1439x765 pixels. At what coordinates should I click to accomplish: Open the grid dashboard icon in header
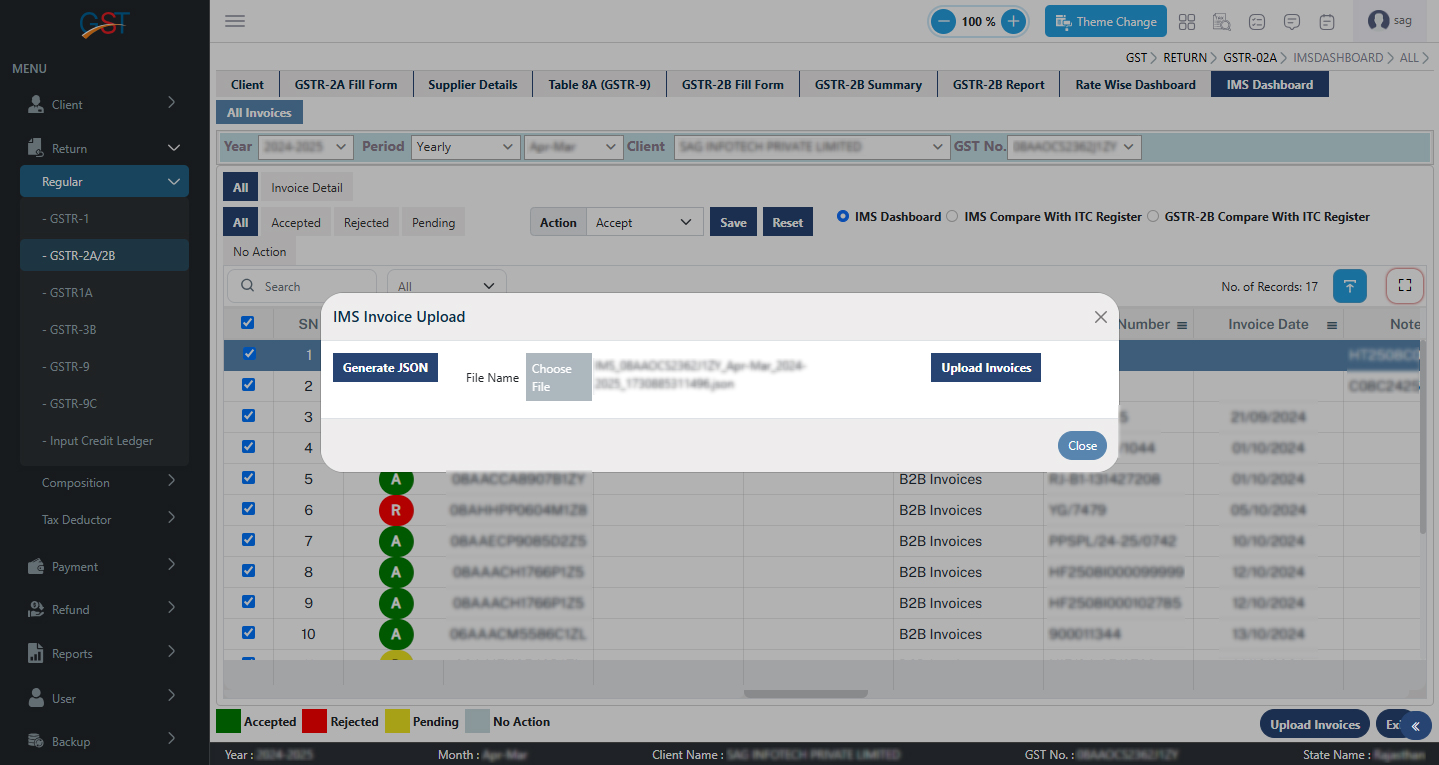click(1187, 21)
